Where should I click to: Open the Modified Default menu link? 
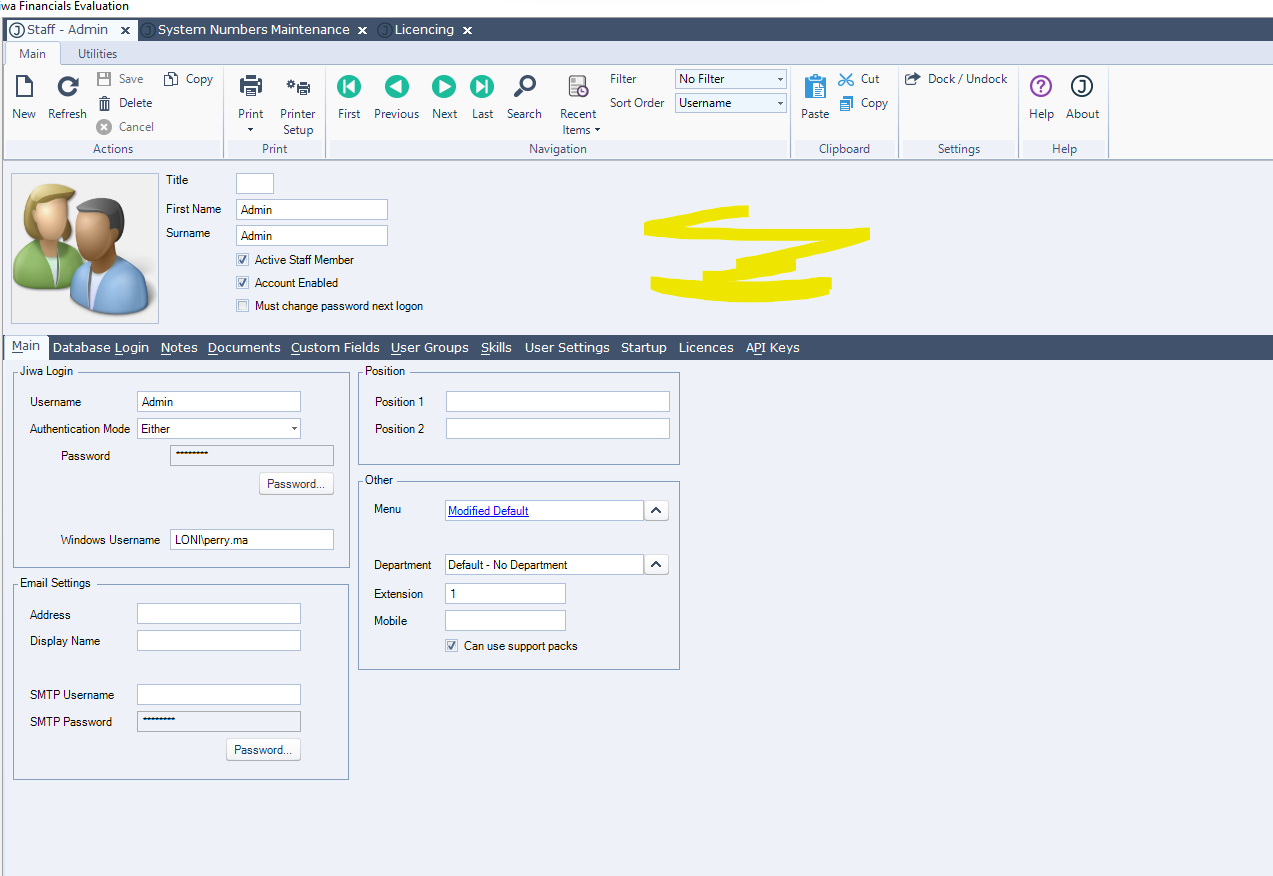point(488,511)
